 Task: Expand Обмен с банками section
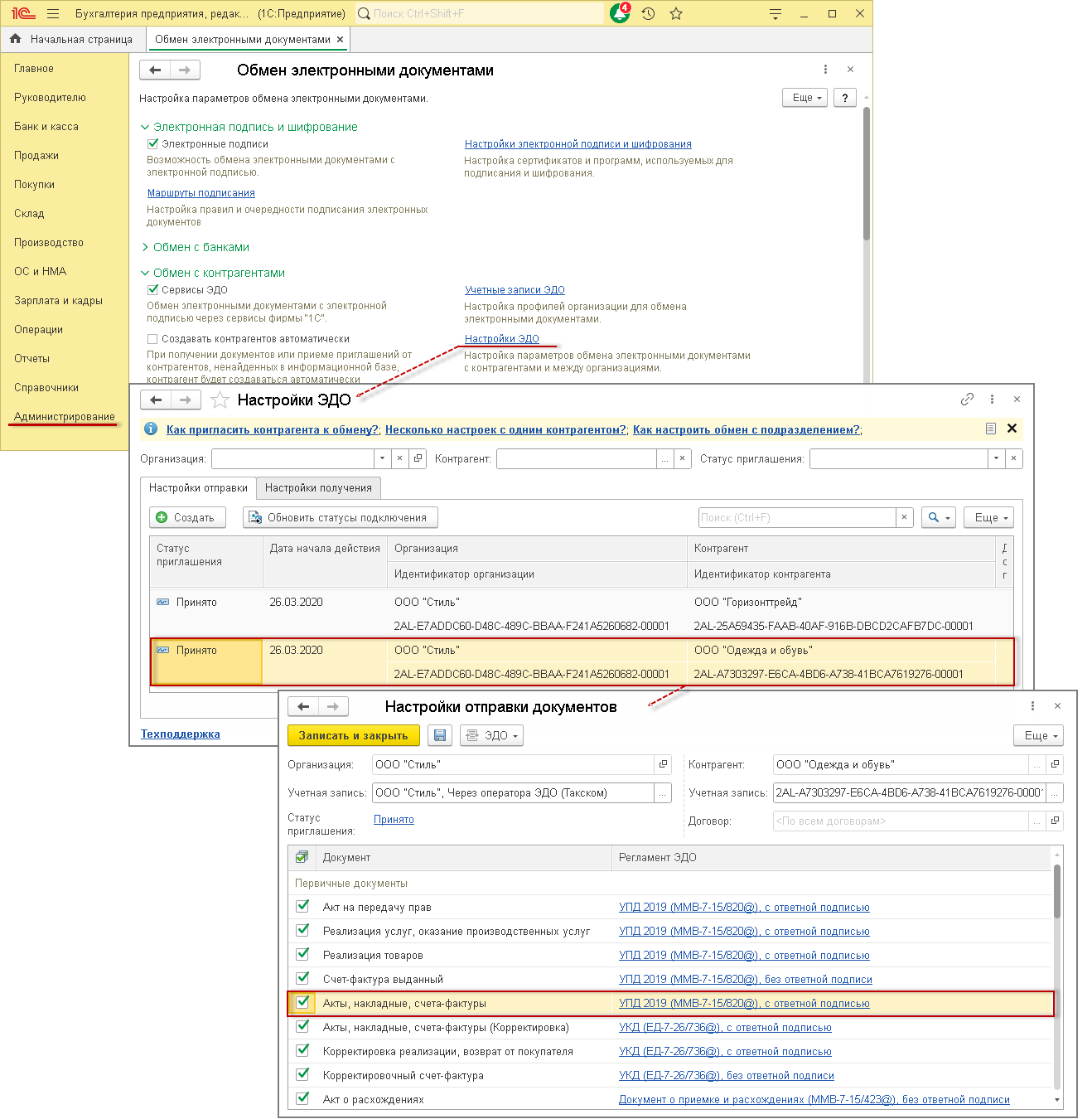pyautogui.click(x=145, y=247)
